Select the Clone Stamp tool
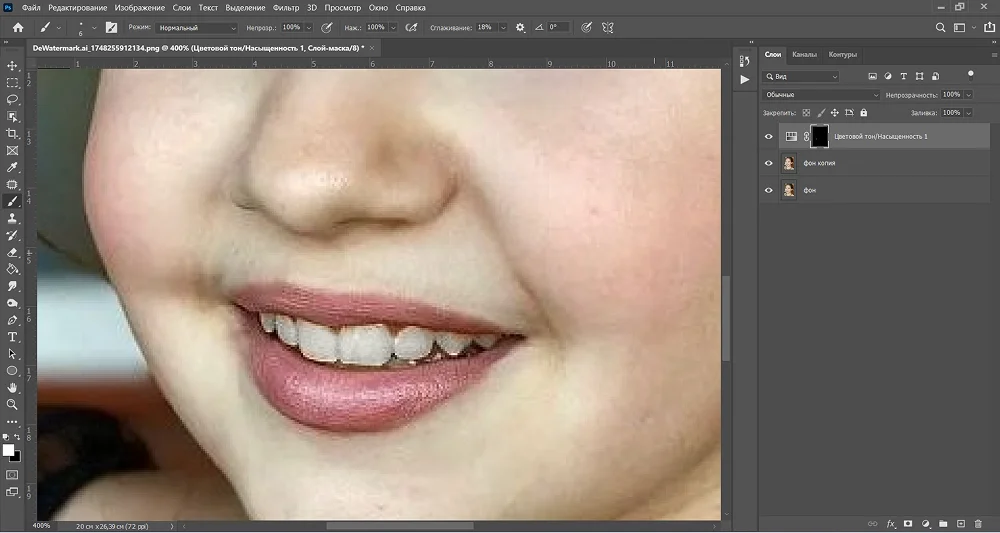This screenshot has width=1000, height=533. 12,218
